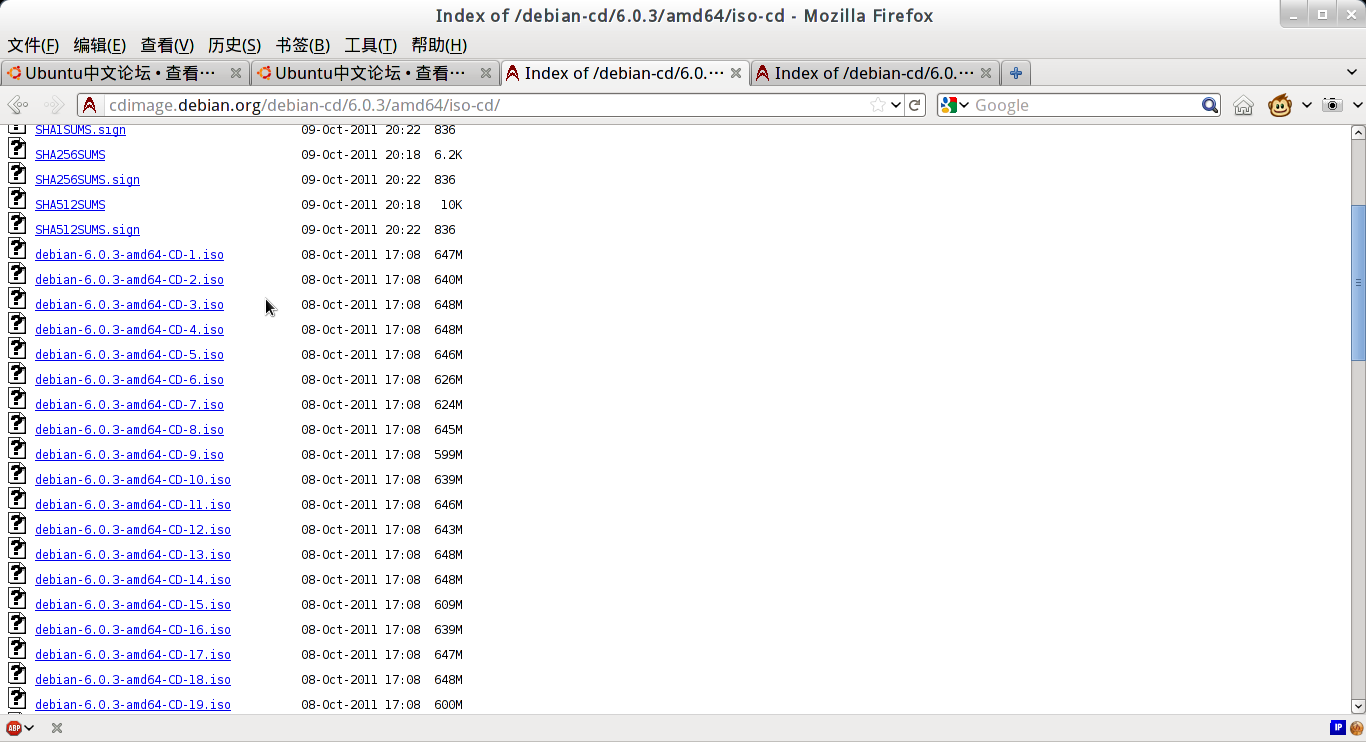Click file icon beside debian-6.0.3-amd64-CD-1.iso
1366x742 pixels.
coord(17,249)
